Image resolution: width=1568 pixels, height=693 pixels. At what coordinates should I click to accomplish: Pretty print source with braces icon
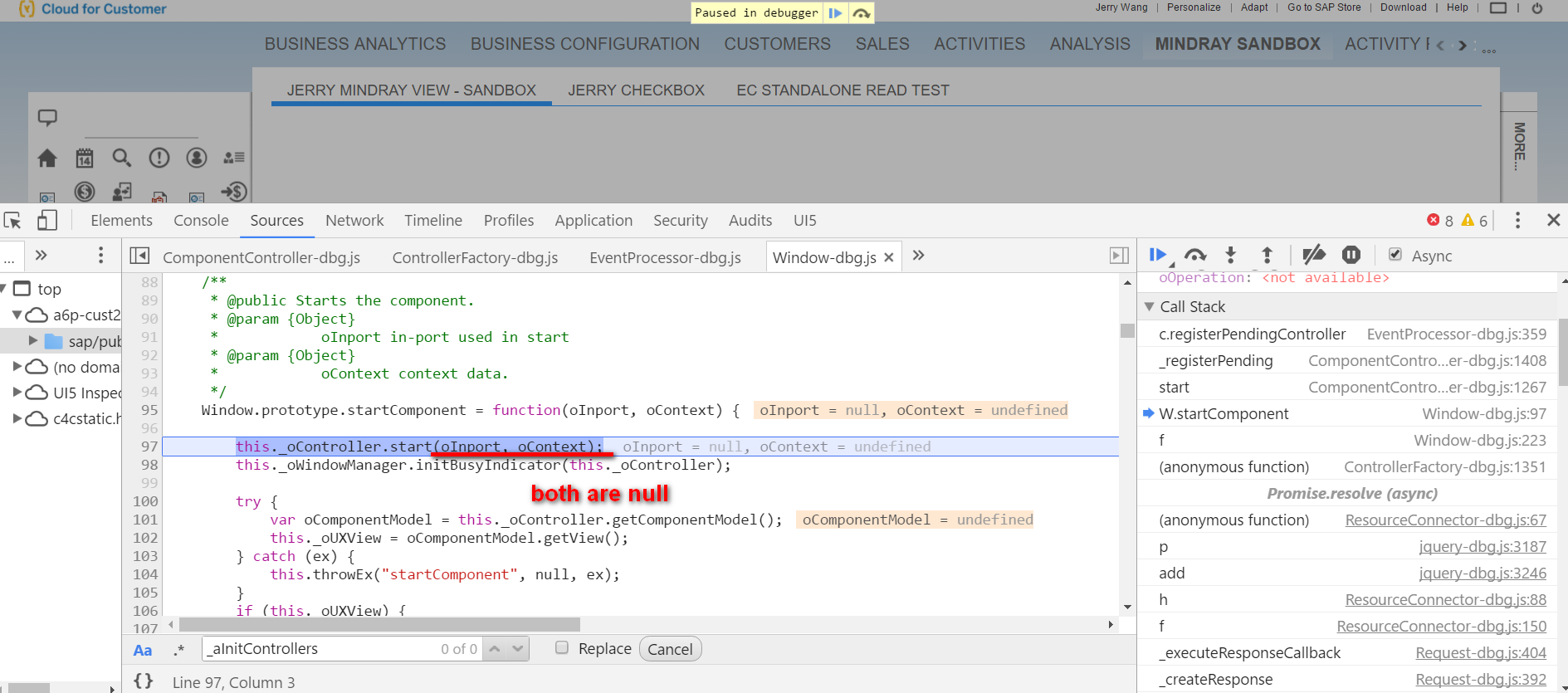click(144, 681)
